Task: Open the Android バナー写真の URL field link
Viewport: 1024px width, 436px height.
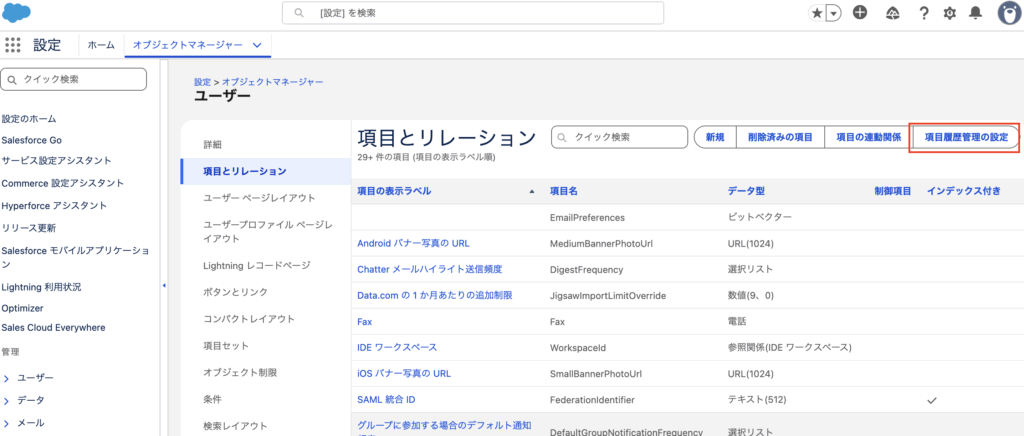Action: click(413, 243)
